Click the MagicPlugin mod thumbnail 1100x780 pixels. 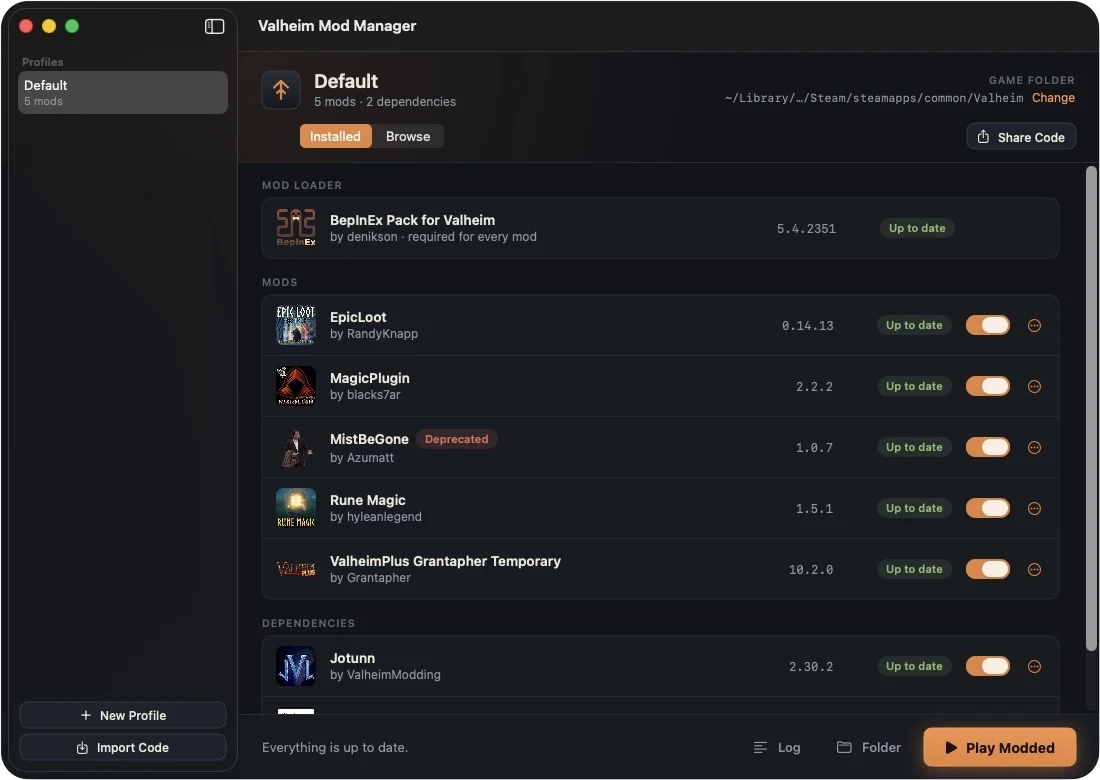[295, 386]
